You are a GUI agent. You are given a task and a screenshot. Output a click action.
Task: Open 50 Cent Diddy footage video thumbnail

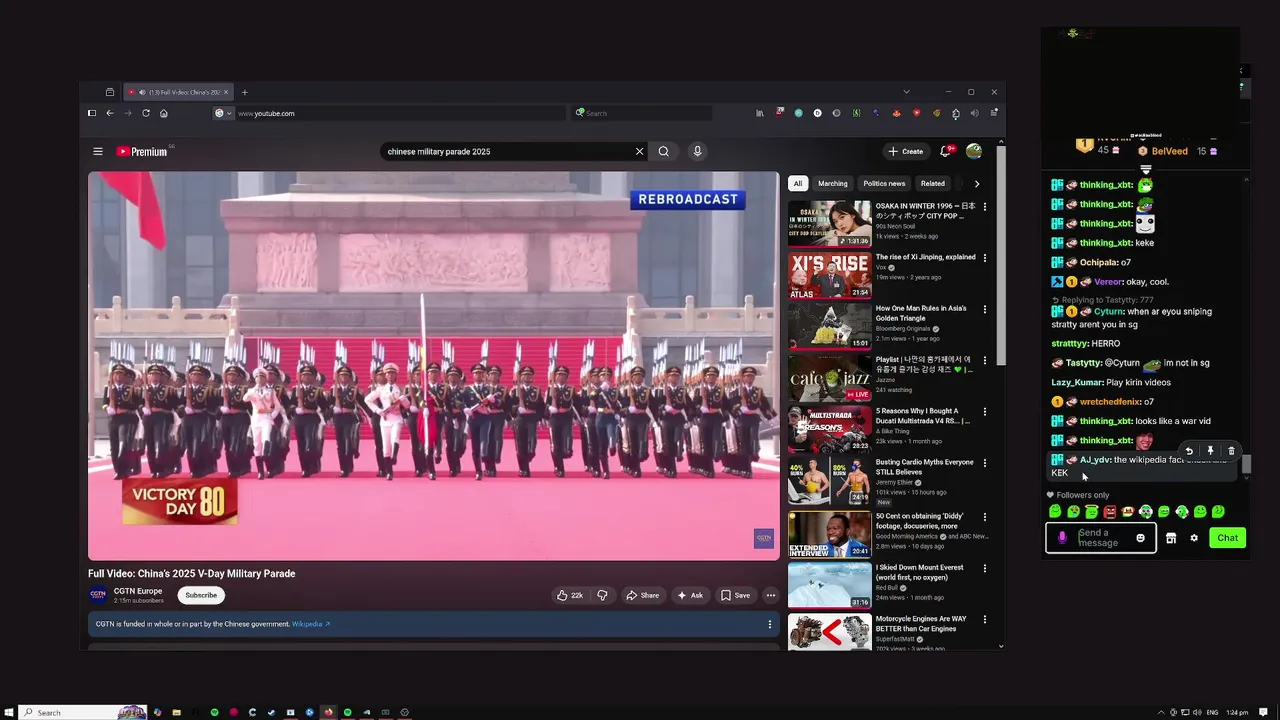click(x=829, y=534)
